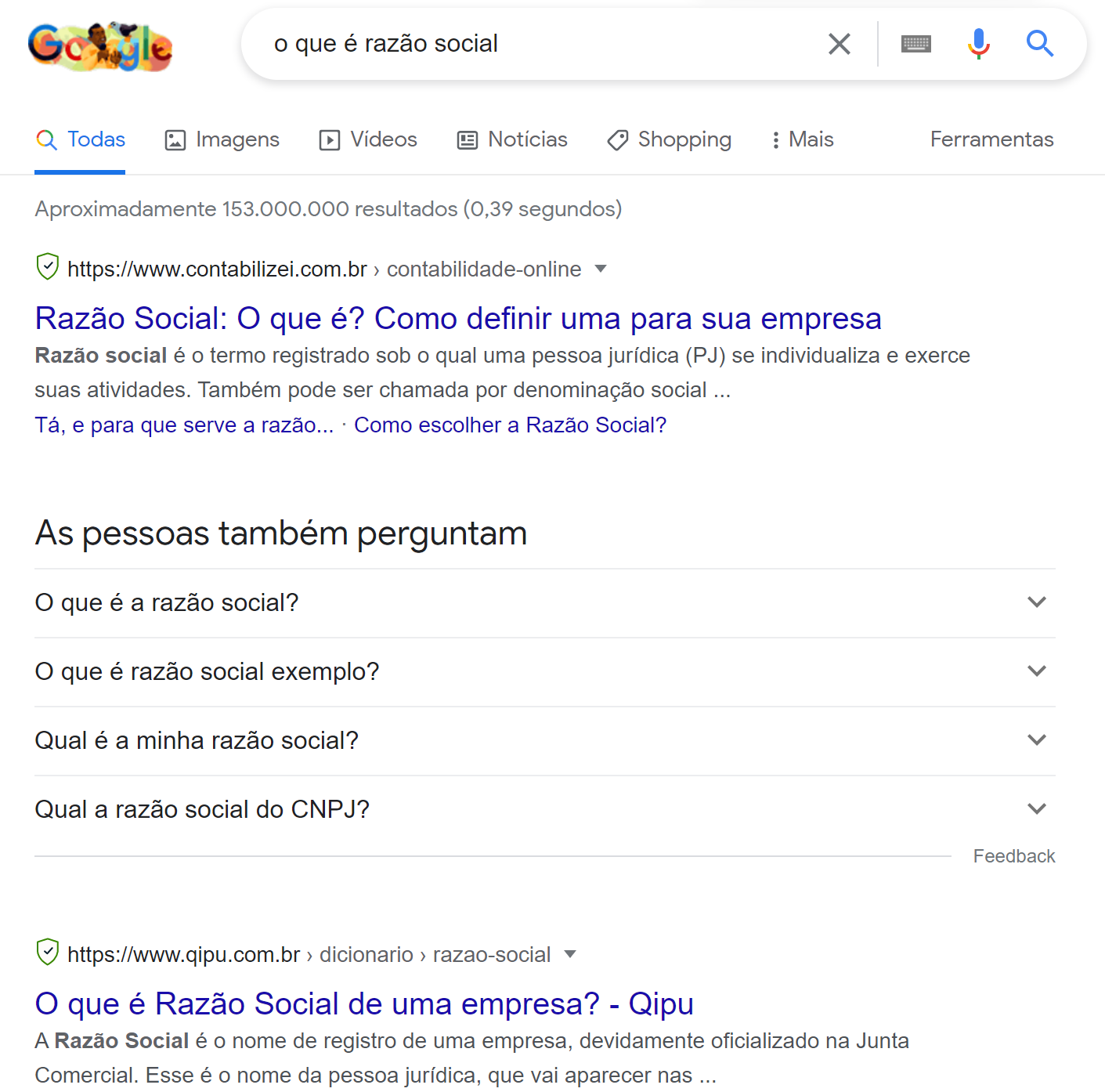1105x1092 pixels.
Task: Open the Ferramentas menu
Action: (x=991, y=139)
